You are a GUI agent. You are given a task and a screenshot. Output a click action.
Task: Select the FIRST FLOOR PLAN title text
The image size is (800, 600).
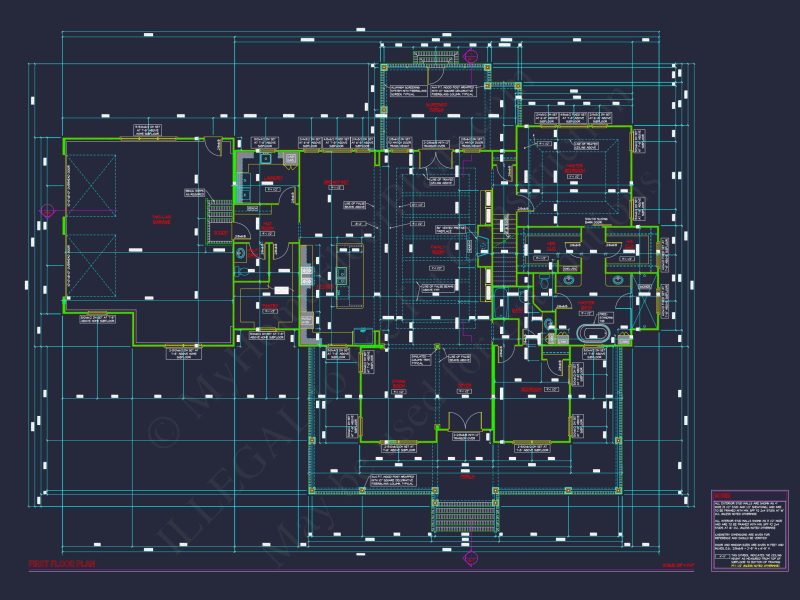[x=62, y=564]
